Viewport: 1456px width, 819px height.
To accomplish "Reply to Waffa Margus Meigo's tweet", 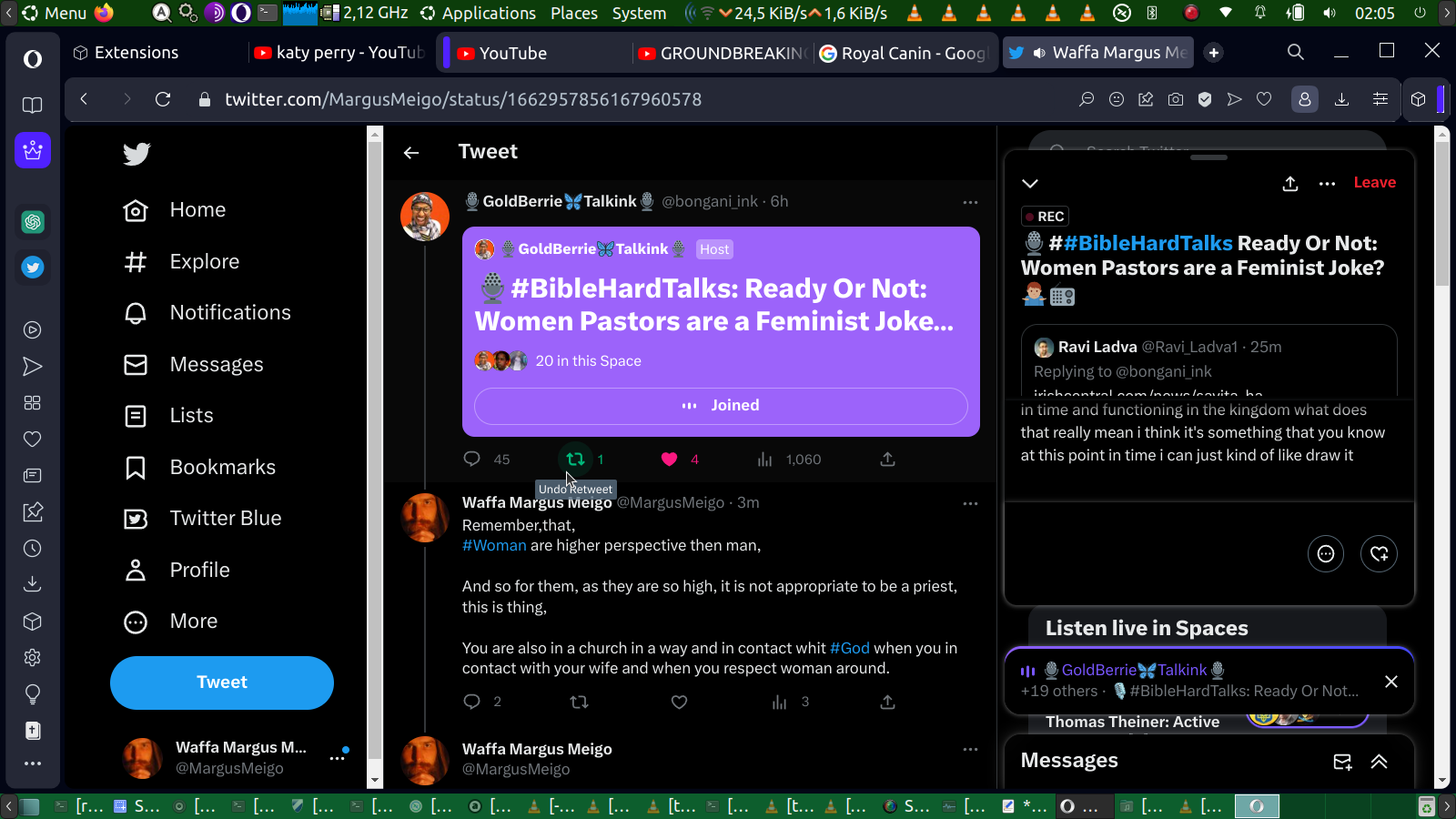I will coord(471,702).
